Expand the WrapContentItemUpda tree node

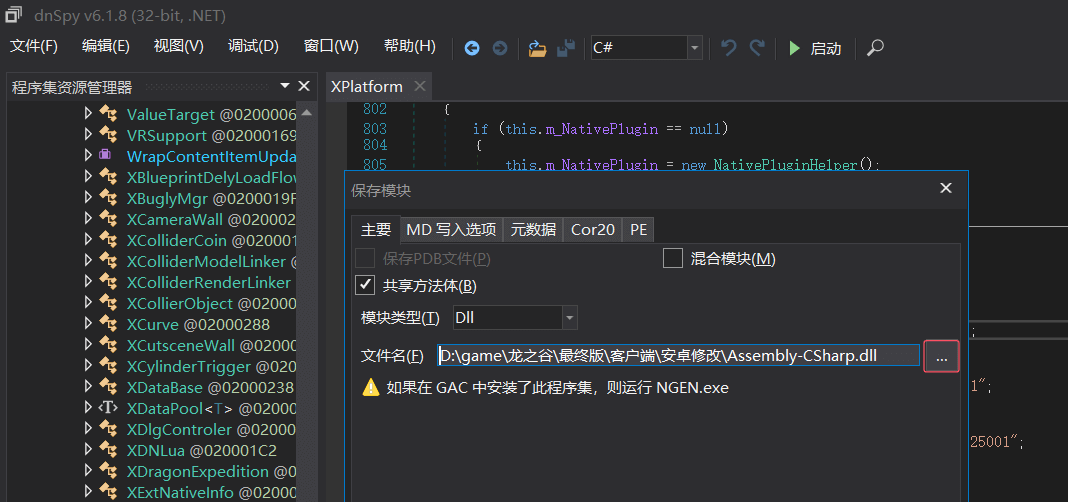coord(88,155)
